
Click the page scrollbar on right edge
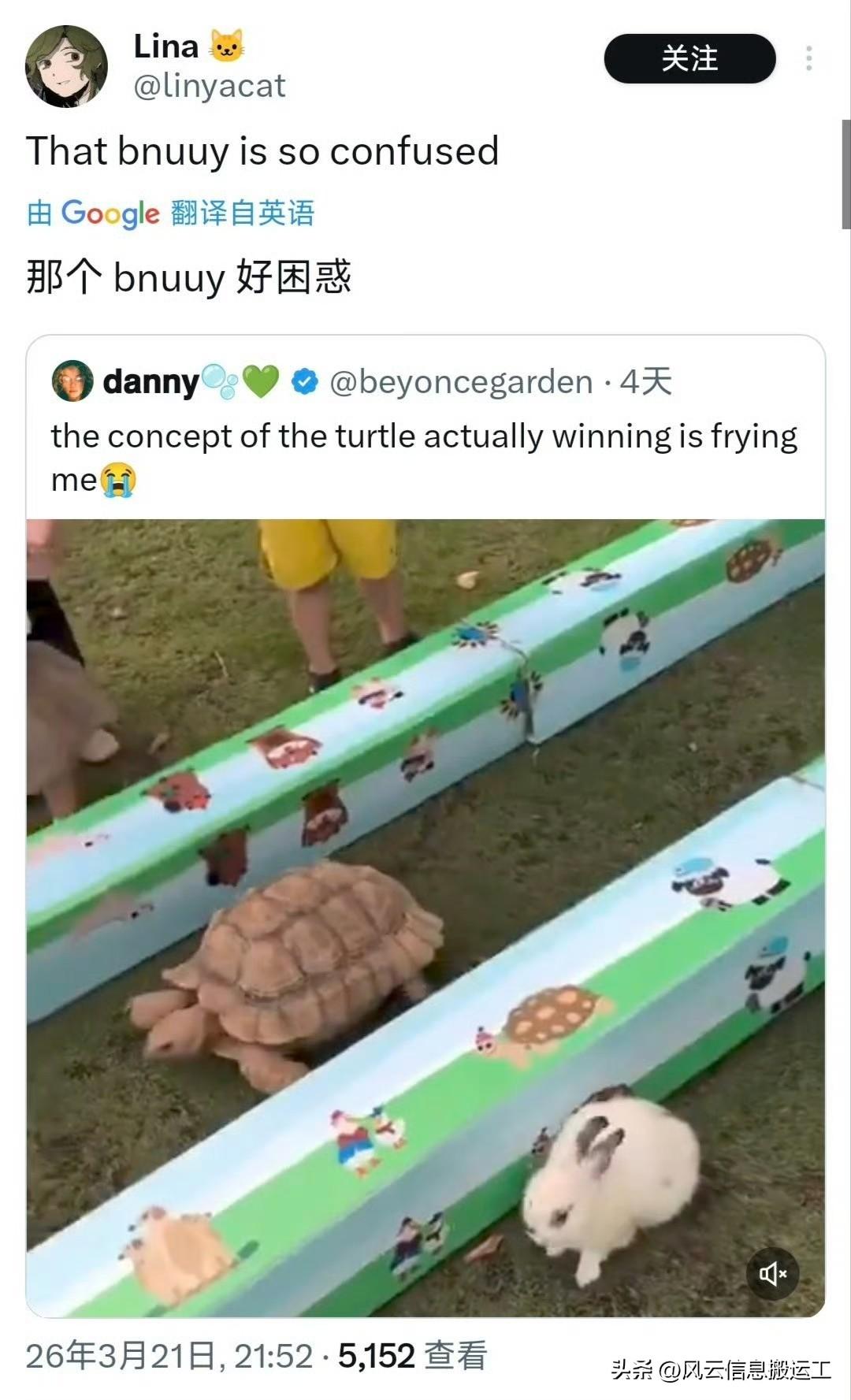tap(846, 173)
